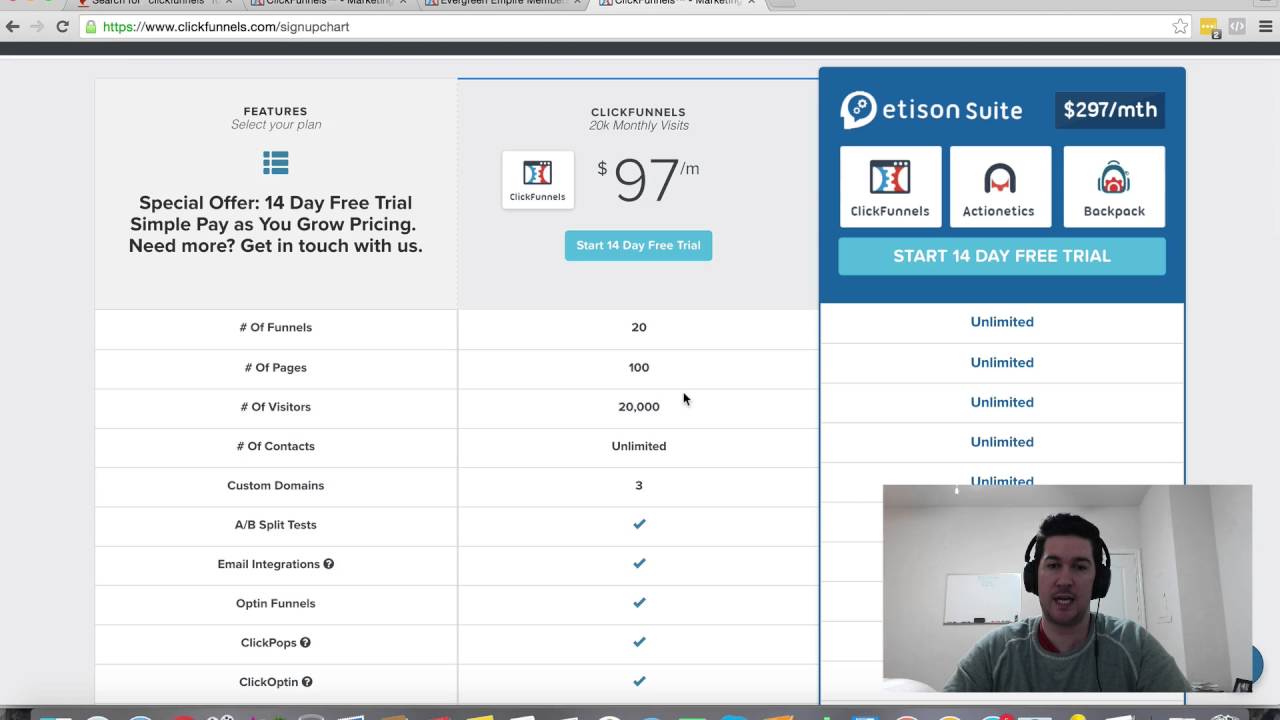Click the small Start 14 Day Free Trial button
This screenshot has height=720, width=1280.
(x=638, y=245)
